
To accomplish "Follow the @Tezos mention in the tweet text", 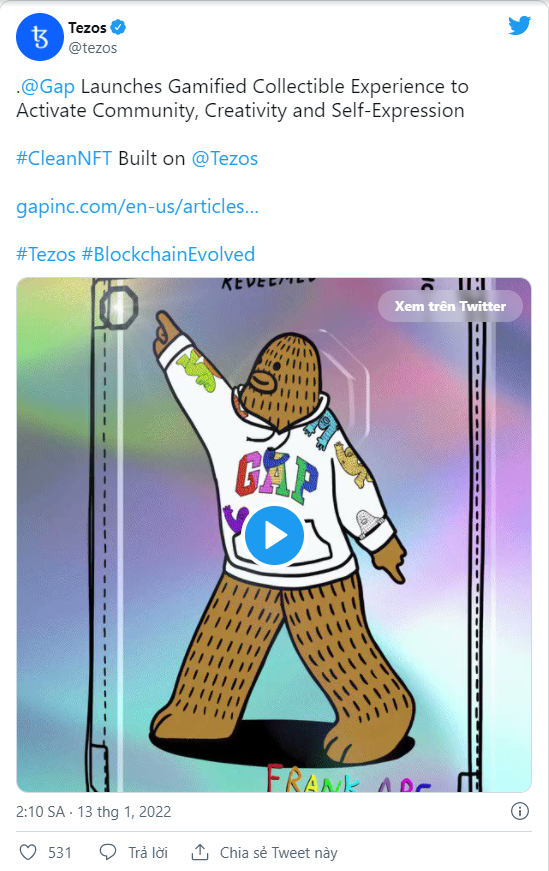I will click(x=224, y=158).
